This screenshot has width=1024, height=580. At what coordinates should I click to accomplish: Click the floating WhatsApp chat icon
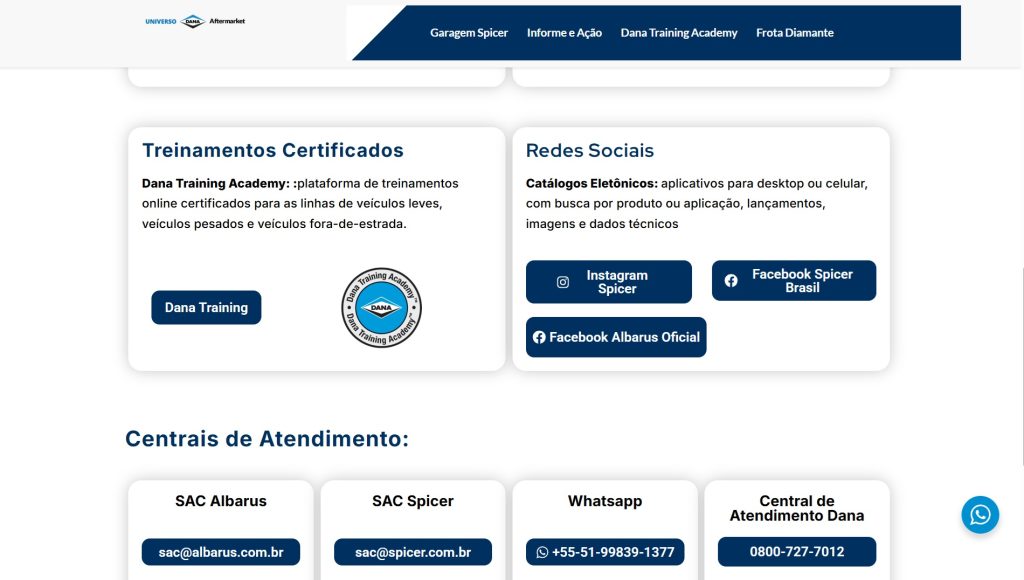click(980, 515)
